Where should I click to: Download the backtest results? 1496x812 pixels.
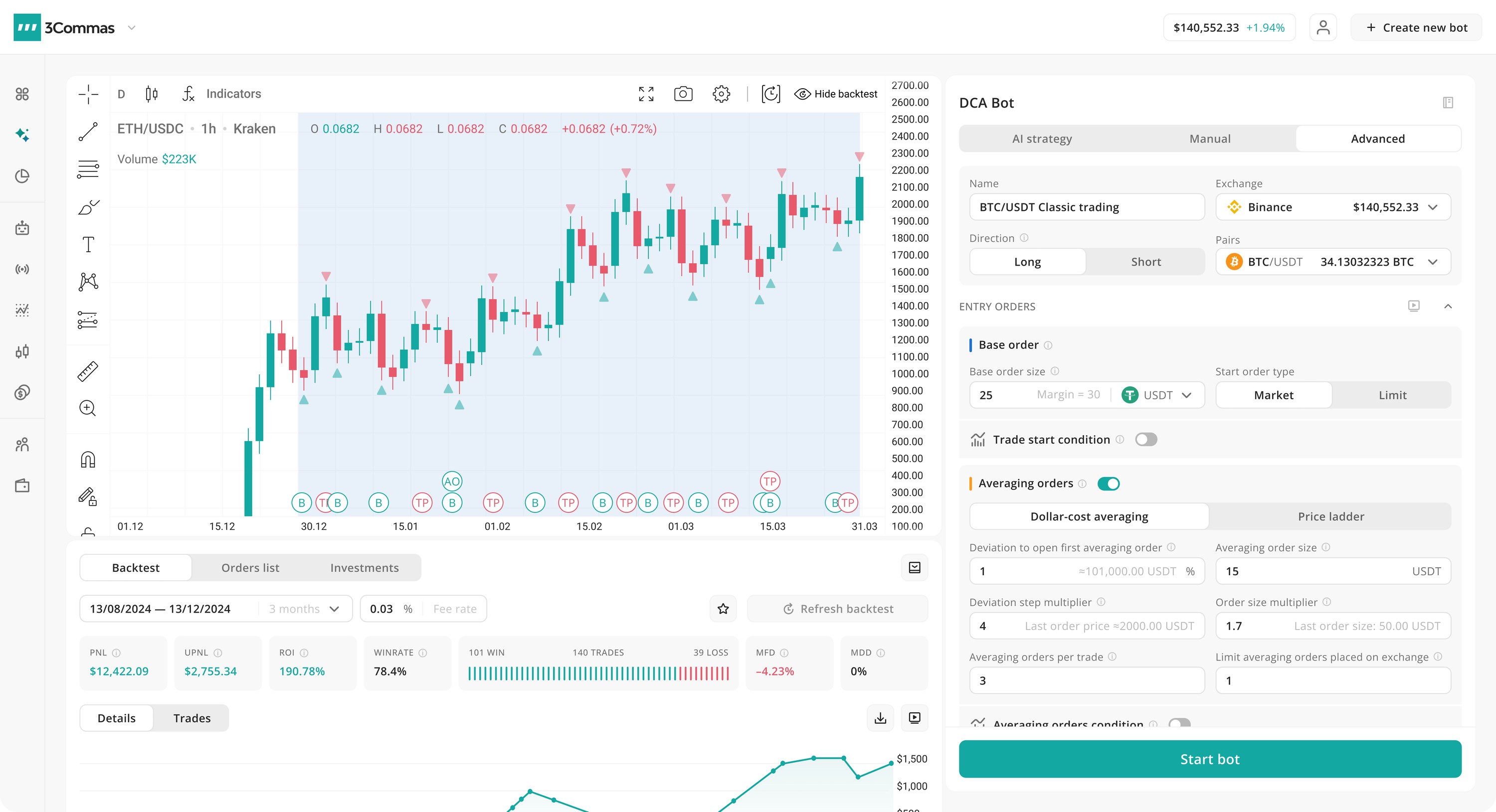881,718
